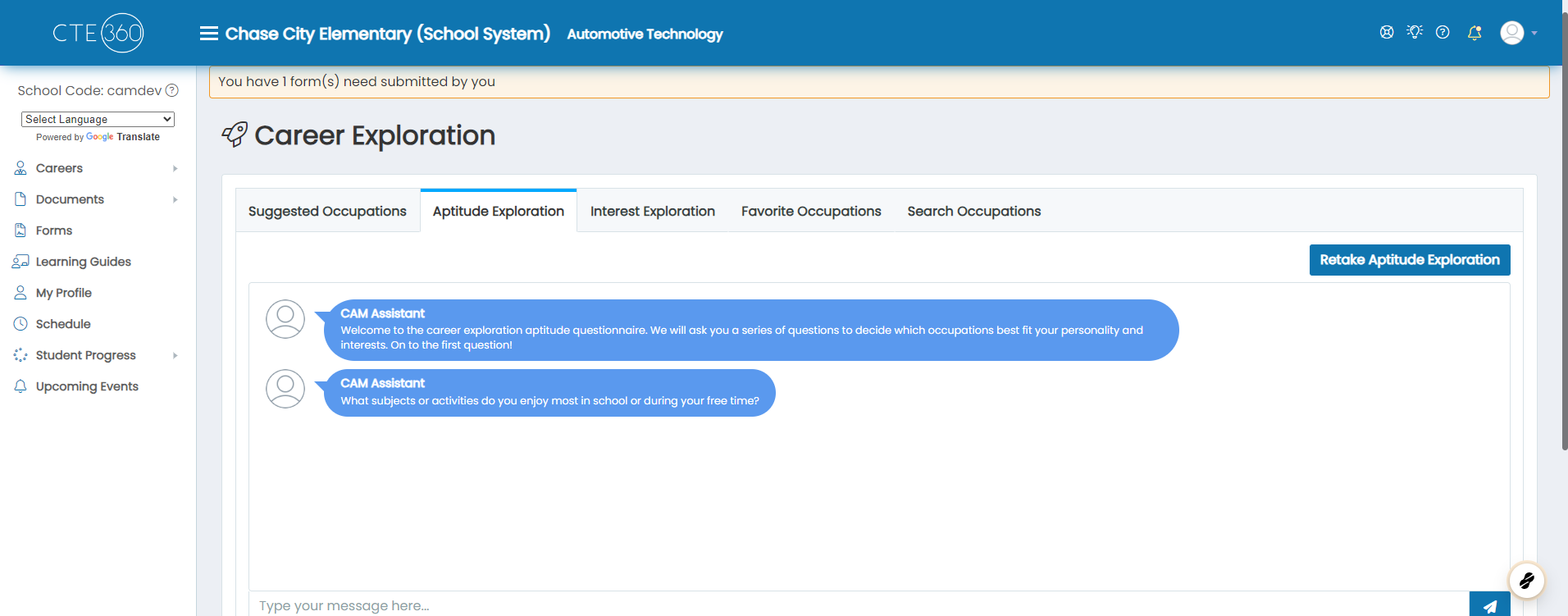
Task: Click the Forms sidebar icon
Action: click(21, 230)
